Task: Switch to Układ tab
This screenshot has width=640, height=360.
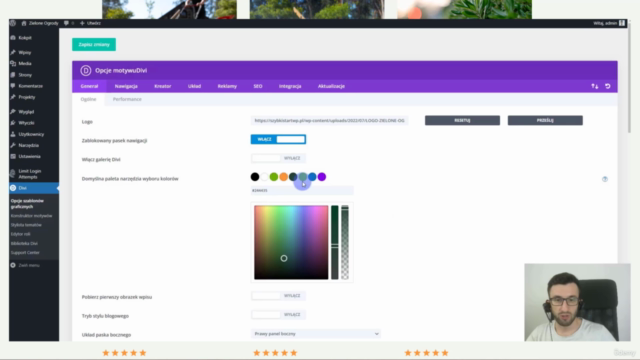Action: 194,86
